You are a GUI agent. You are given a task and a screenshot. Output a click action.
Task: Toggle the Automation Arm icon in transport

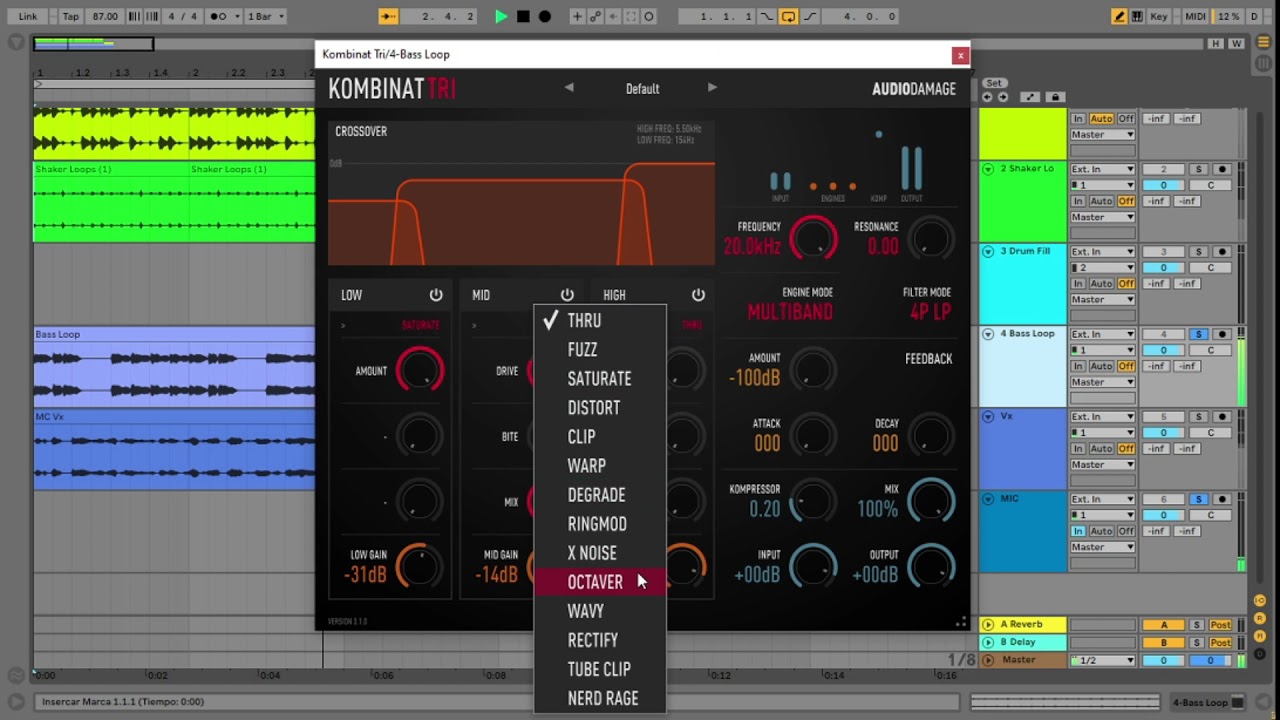[x=595, y=16]
